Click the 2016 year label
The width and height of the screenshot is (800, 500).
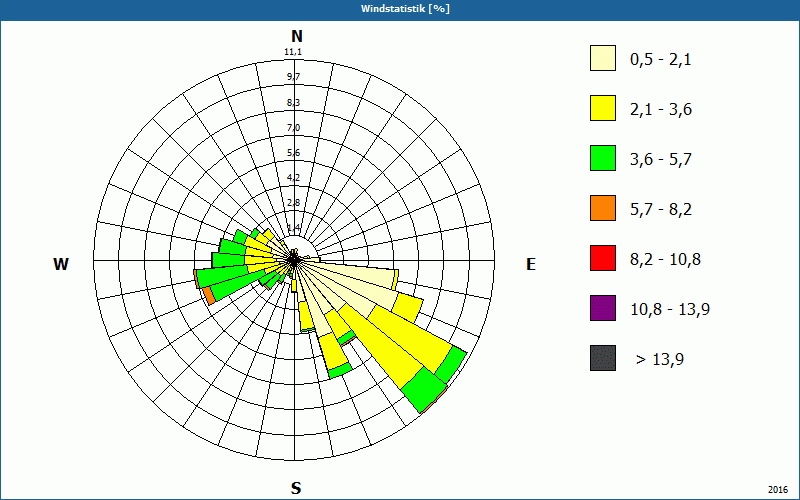[778, 490]
